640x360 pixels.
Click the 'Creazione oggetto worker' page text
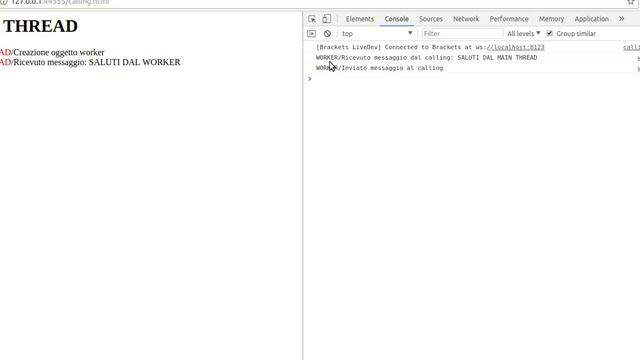point(59,52)
